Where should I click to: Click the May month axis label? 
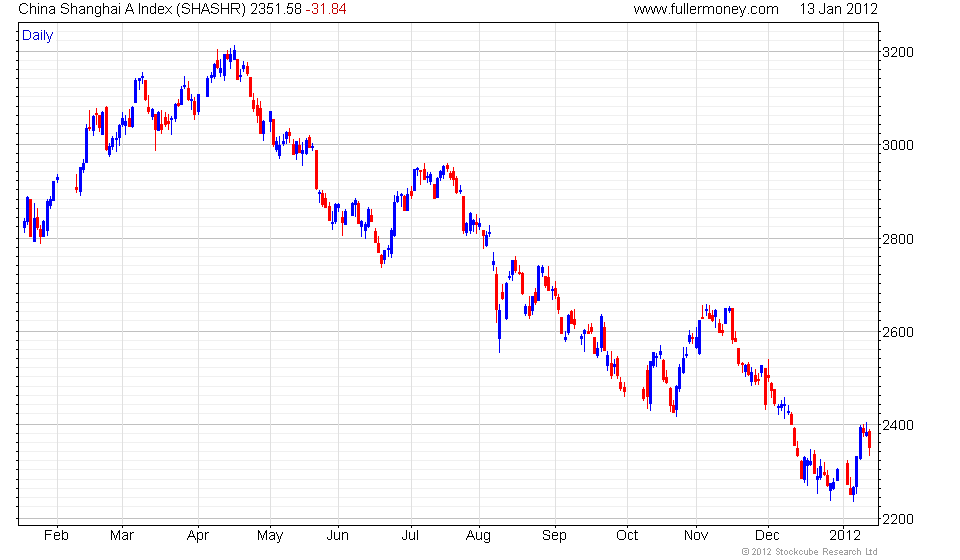pyautogui.click(x=270, y=536)
